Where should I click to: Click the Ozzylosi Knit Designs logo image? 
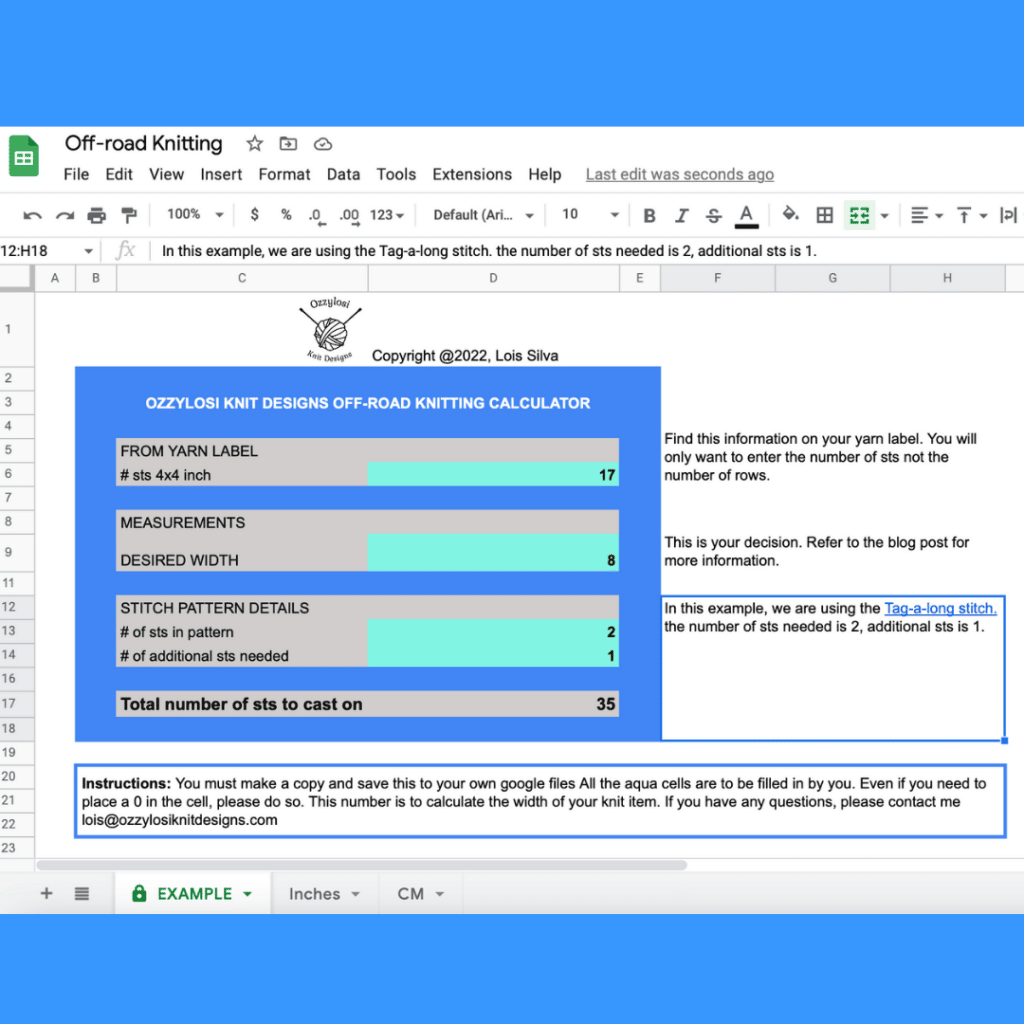[330, 330]
